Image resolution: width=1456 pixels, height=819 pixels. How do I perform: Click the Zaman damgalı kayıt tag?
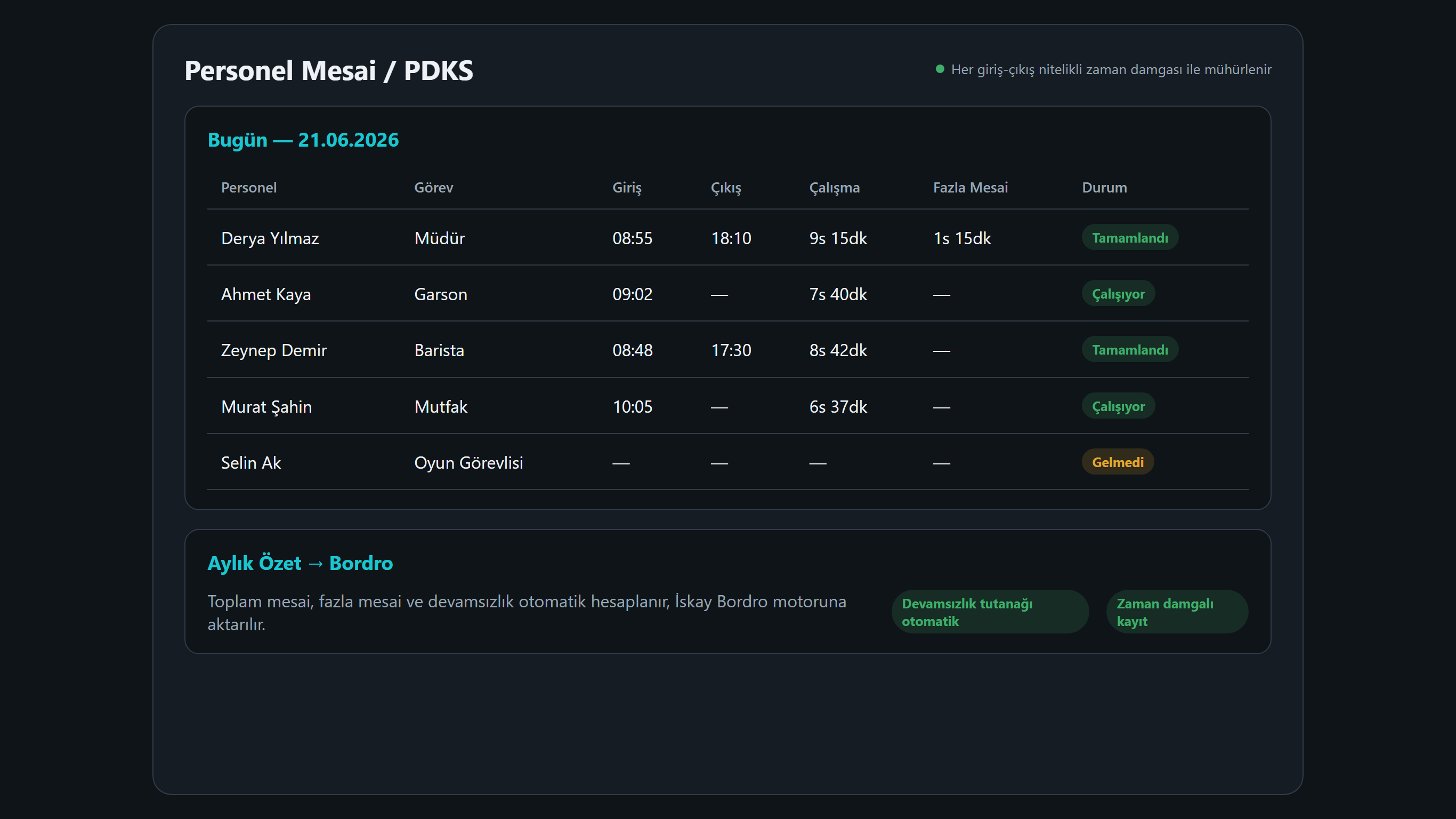coord(1177,612)
